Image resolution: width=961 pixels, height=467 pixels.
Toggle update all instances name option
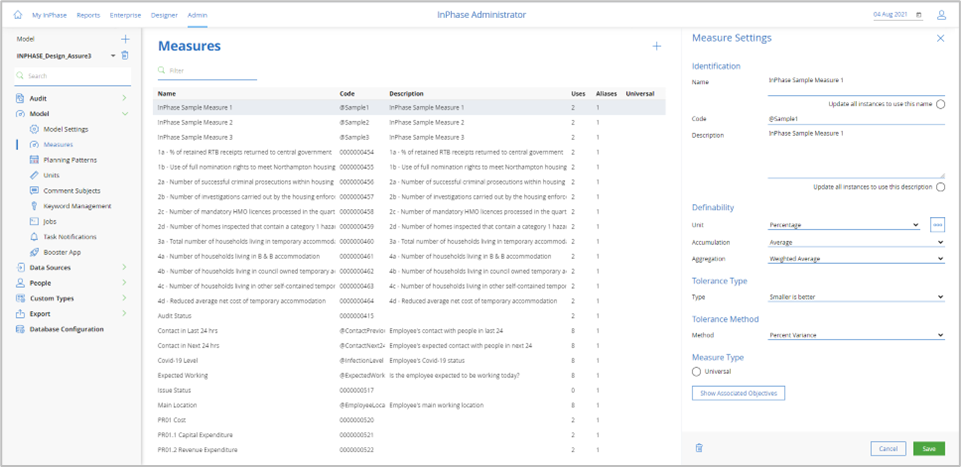click(940, 104)
